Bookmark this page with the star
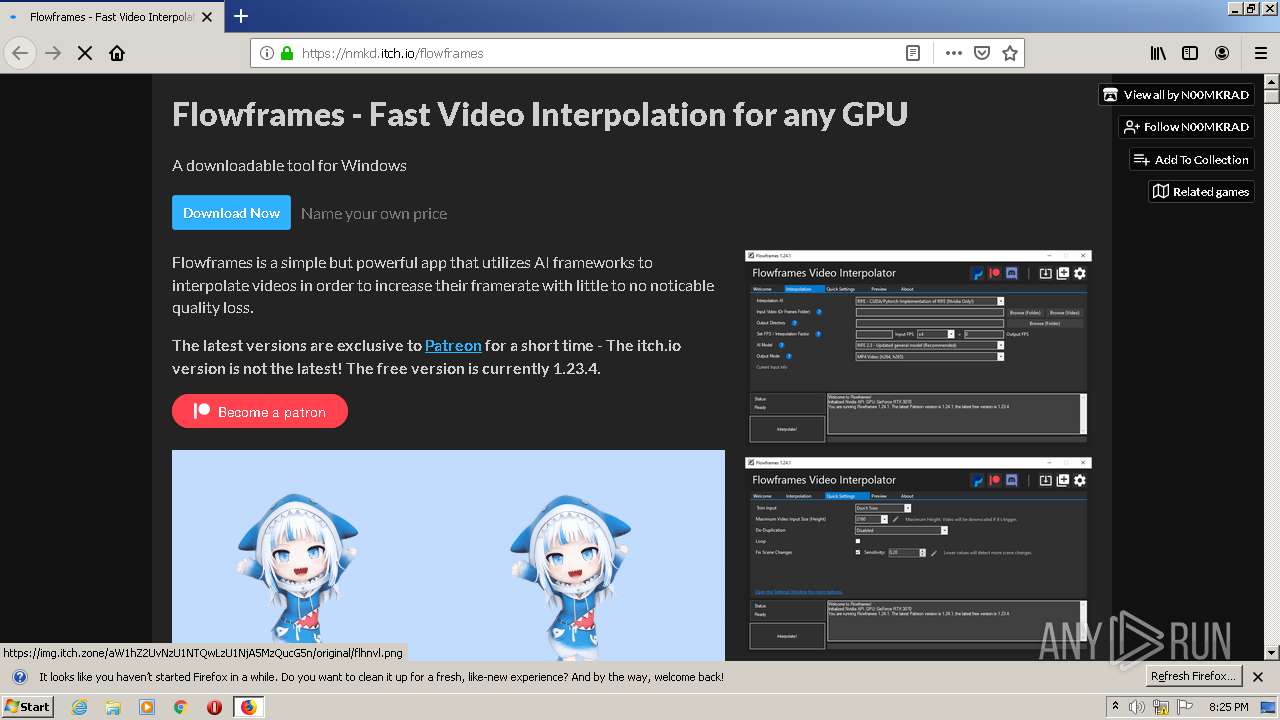The width and height of the screenshot is (1280, 720). (1010, 53)
